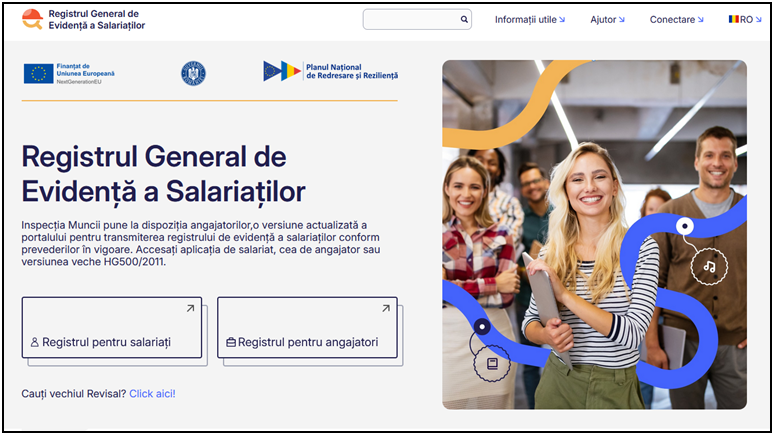The image size is (774, 435).
Task: Click the PNRR arrows logo
Action: point(282,71)
